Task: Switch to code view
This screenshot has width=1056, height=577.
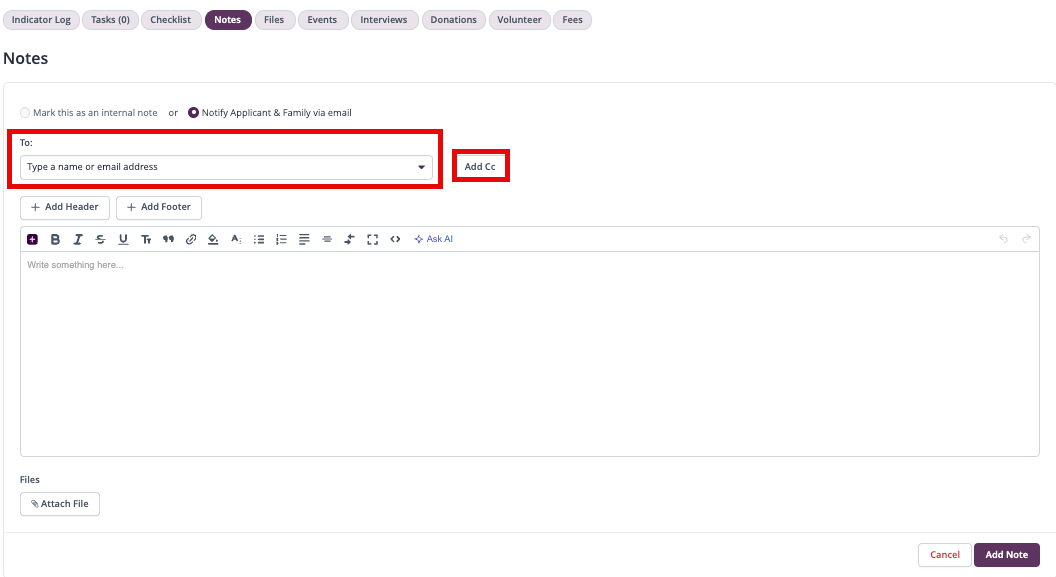Action: (395, 239)
